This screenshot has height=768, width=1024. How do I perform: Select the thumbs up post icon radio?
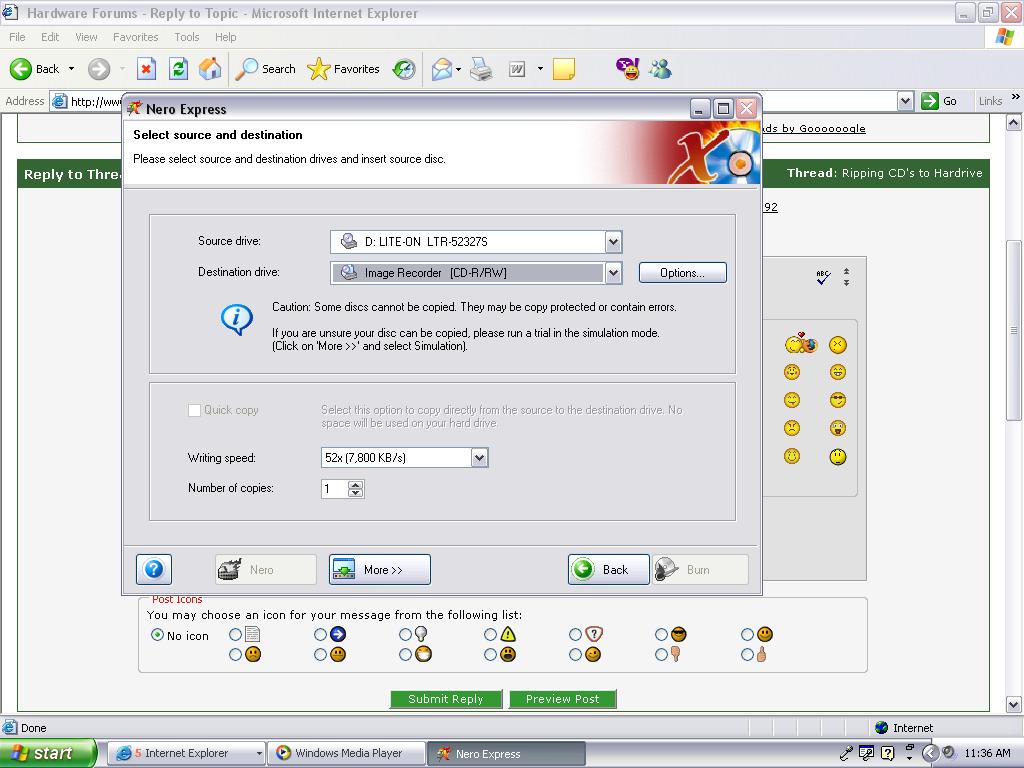click(748, 654)
